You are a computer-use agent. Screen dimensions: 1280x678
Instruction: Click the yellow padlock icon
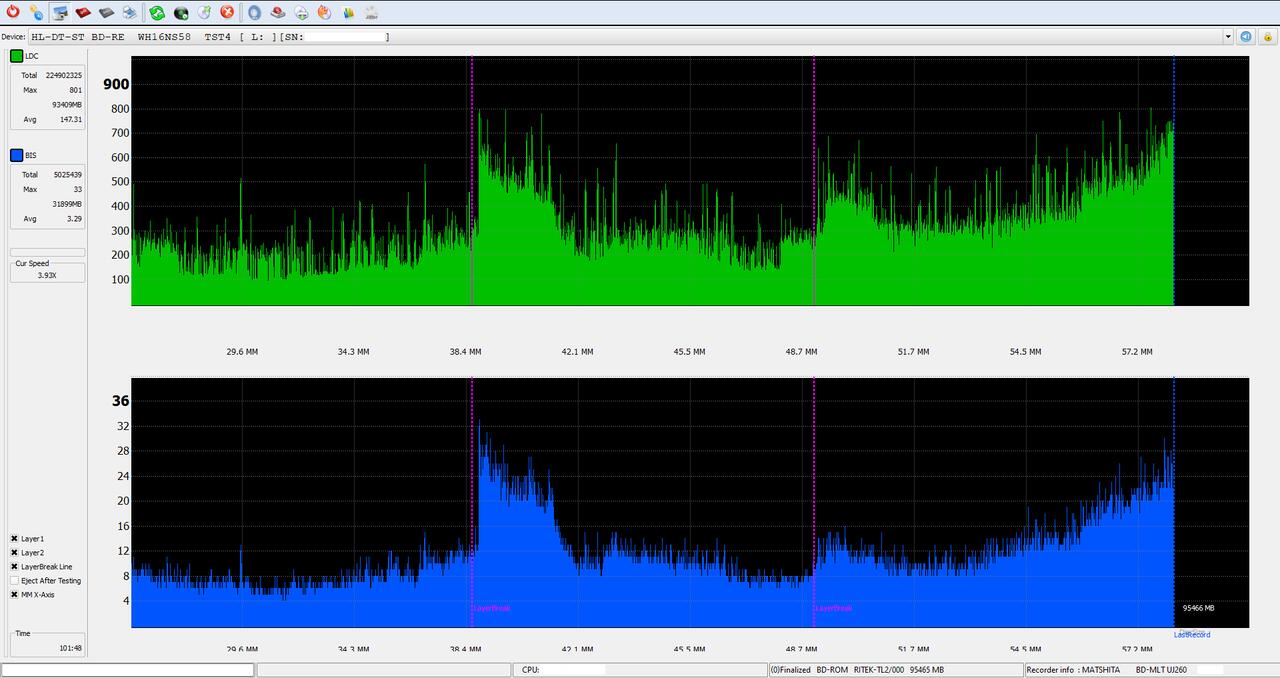[x=1266, y=37]
